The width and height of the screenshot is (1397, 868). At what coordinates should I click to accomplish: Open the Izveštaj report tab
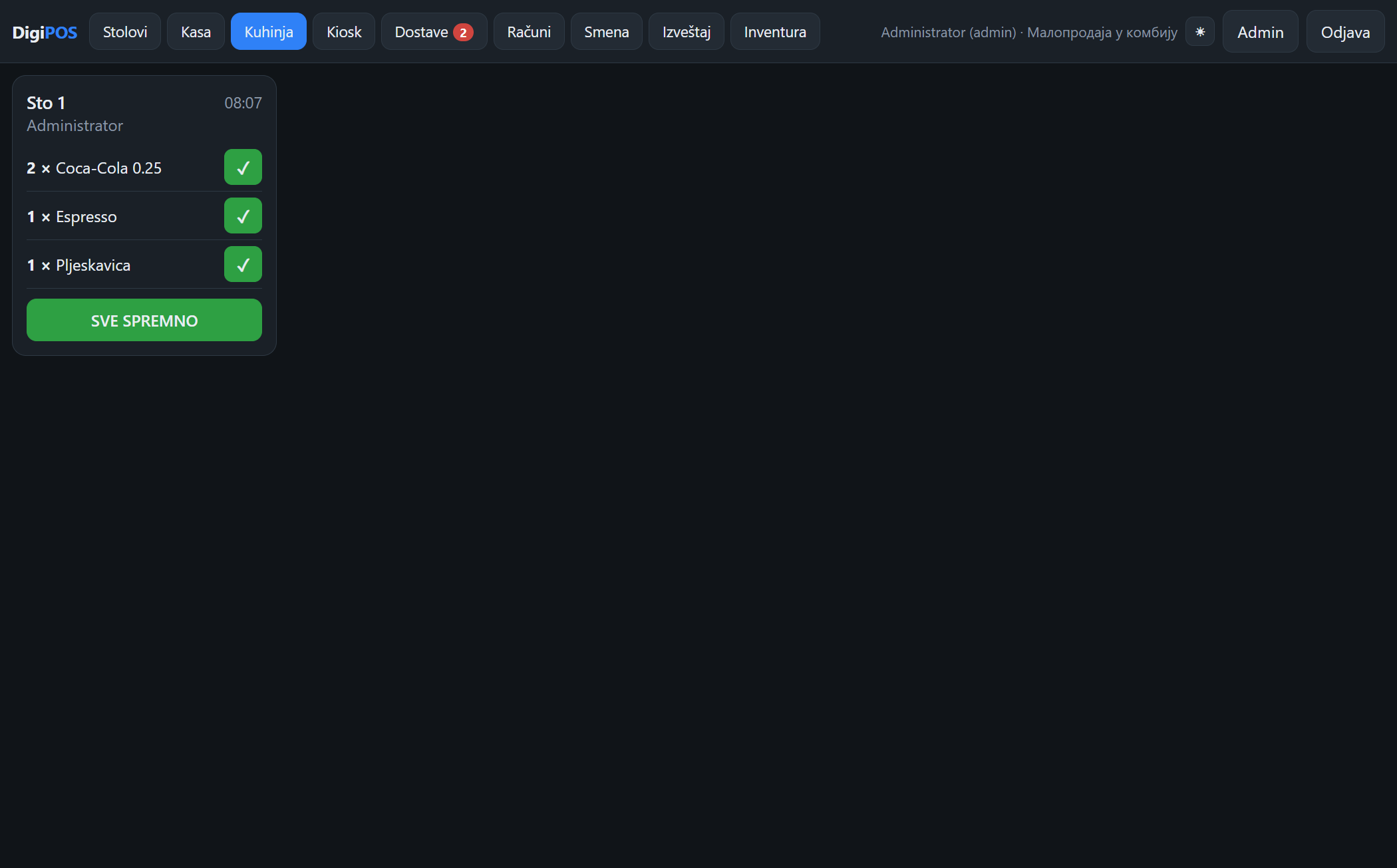point(686,31)
